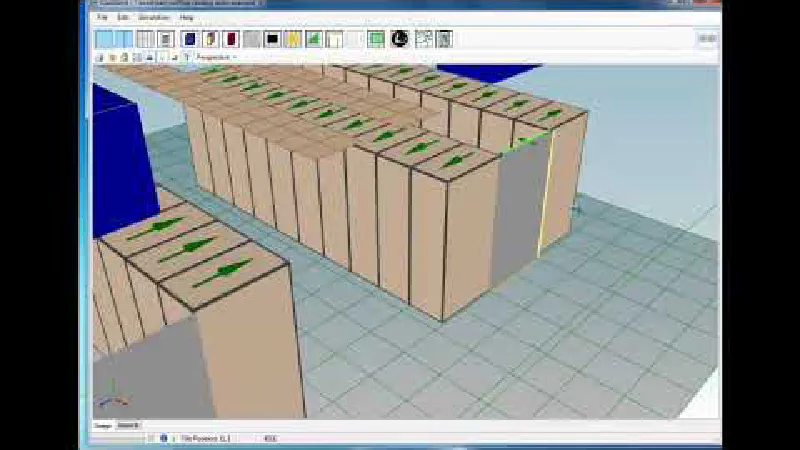This screenshot has width=800, height=450.
Task: Click the blue CRAC unit on the left
Action: [x=124, y=163]
